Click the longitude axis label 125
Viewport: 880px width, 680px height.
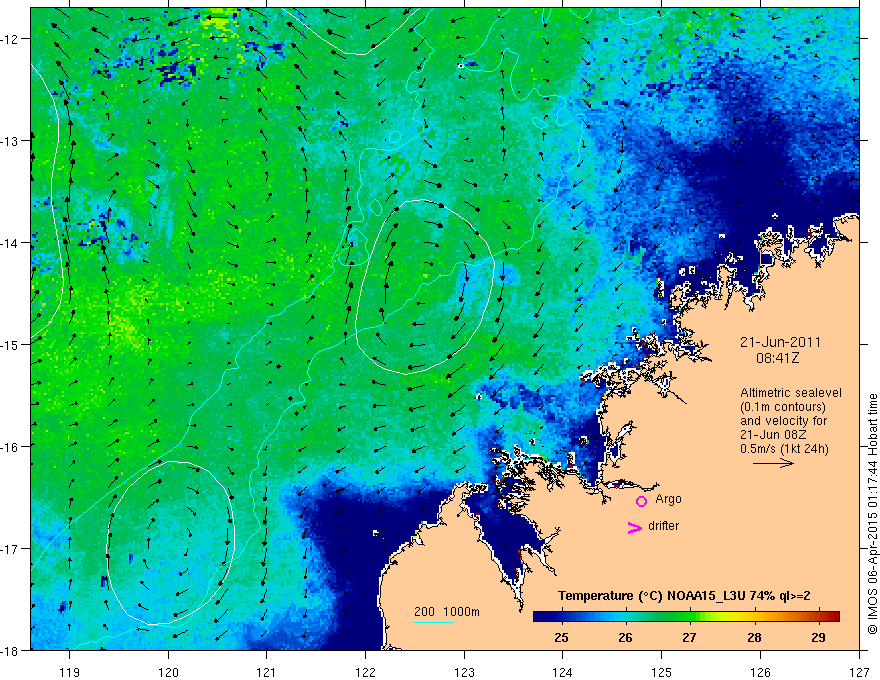[662, 672]
